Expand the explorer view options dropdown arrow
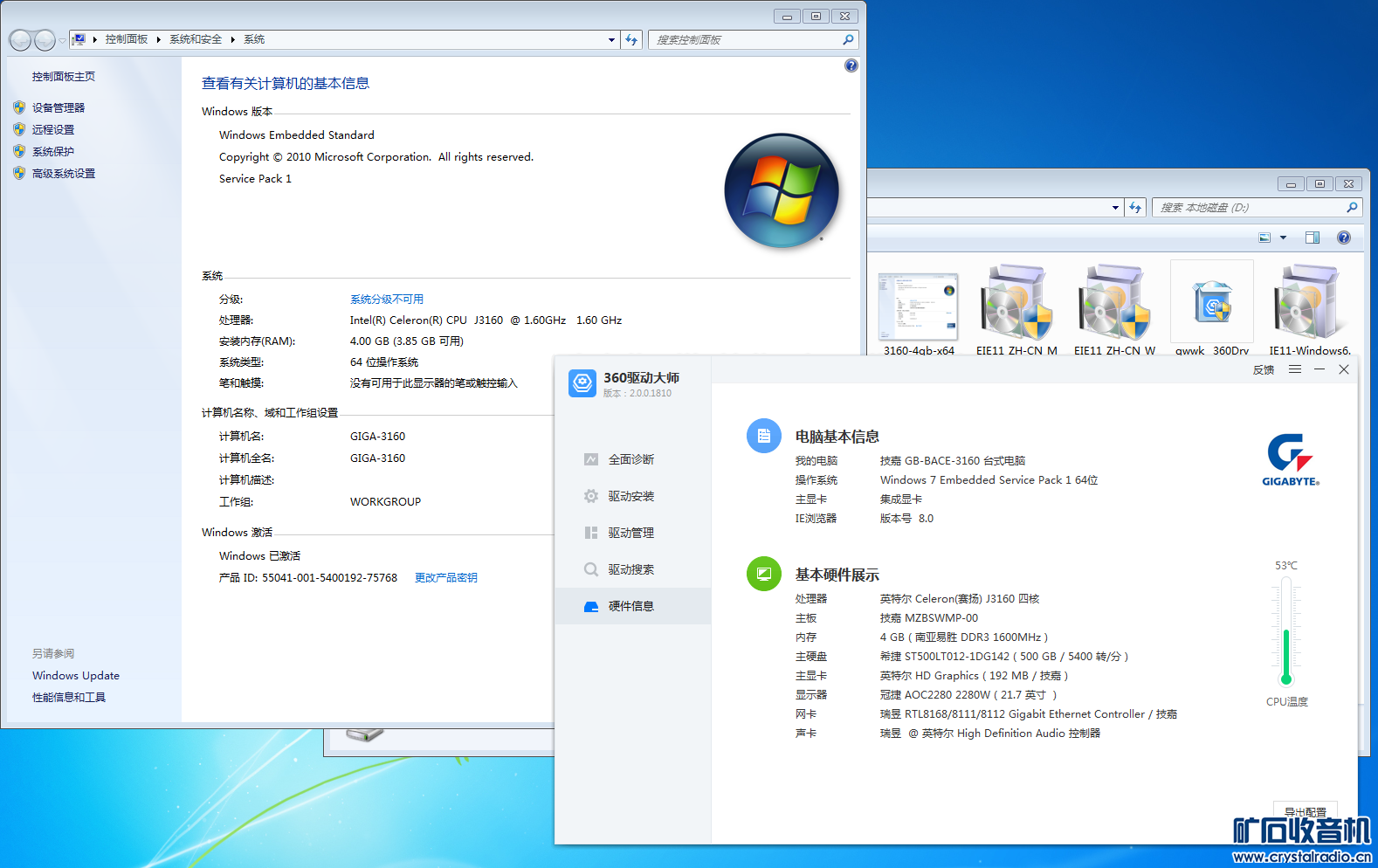 [x=1283, y=238]
